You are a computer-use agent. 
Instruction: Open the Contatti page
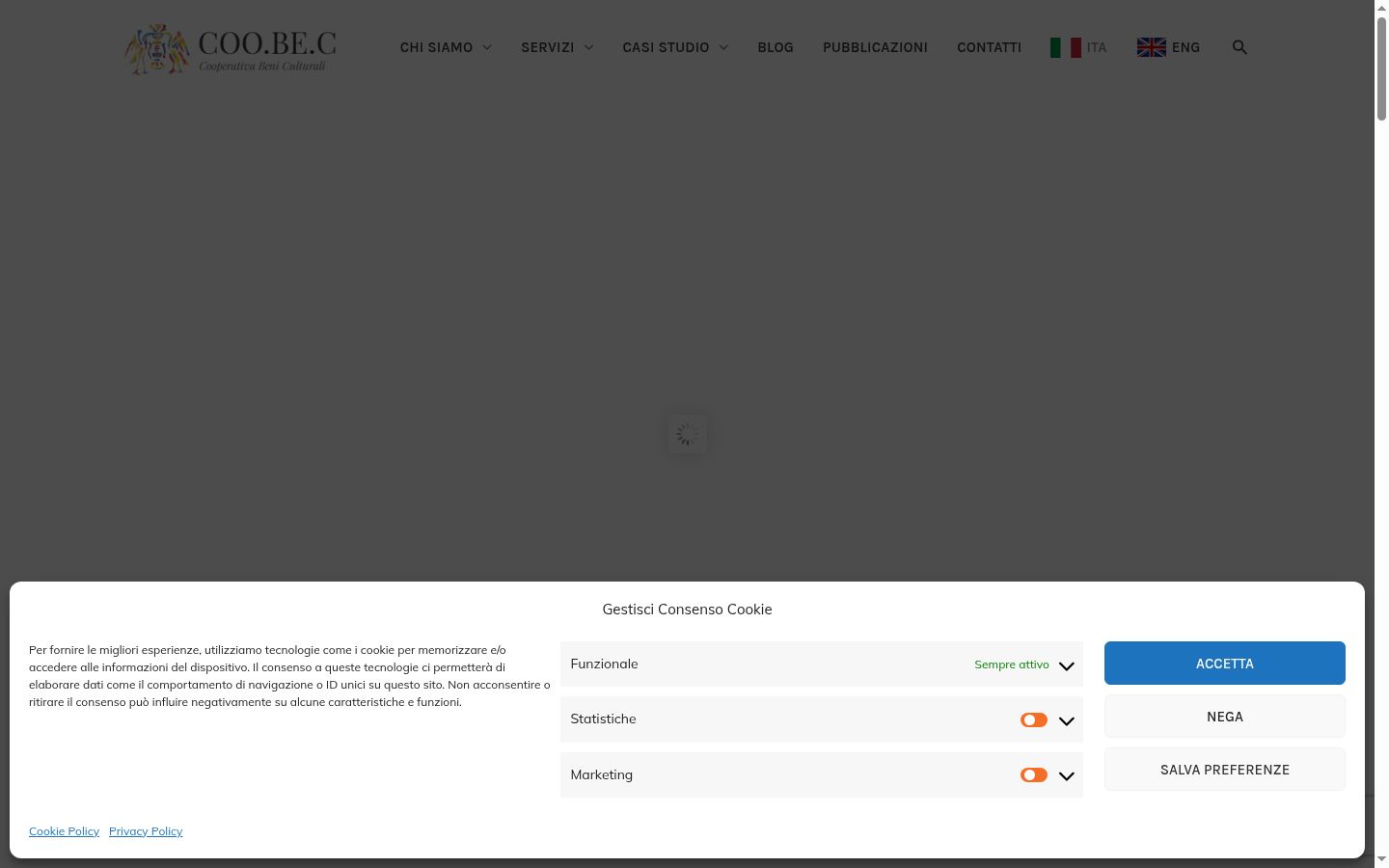989,47
